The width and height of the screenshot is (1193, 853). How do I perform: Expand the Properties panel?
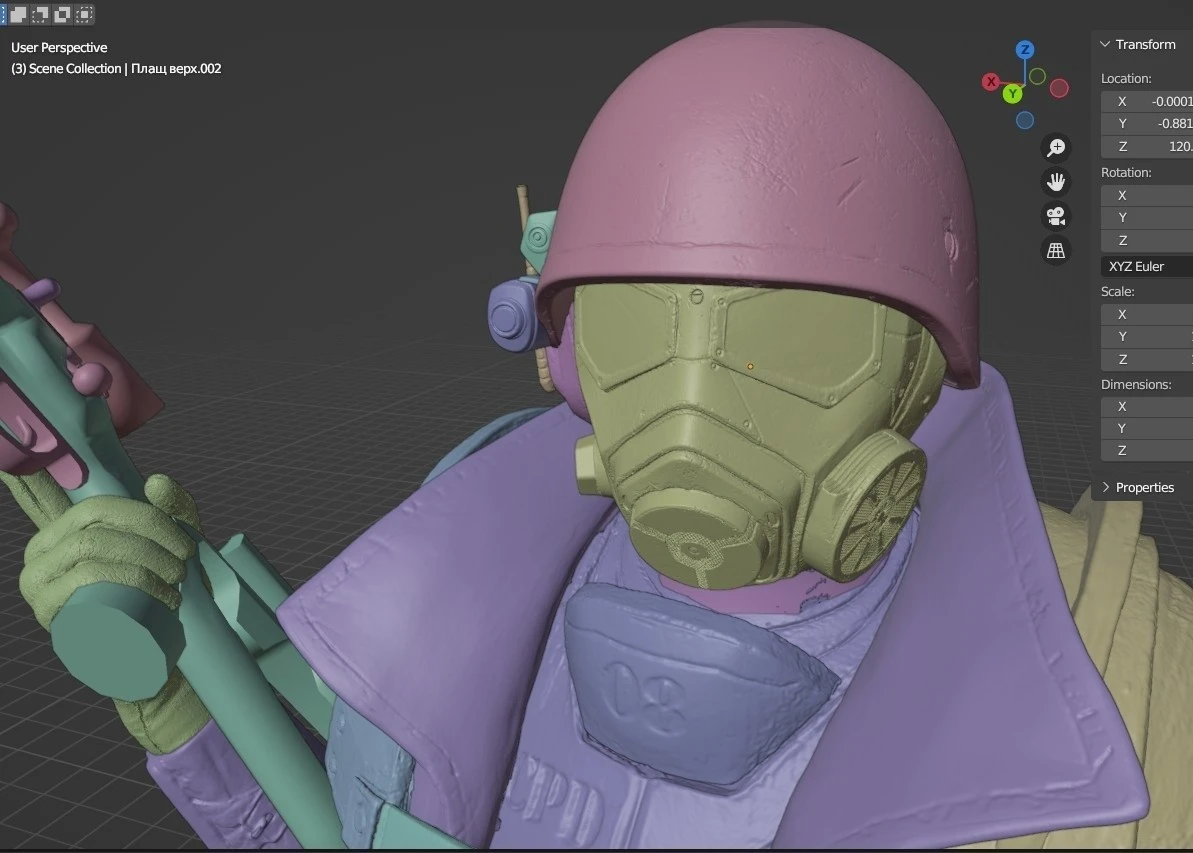click(1105, 487)
